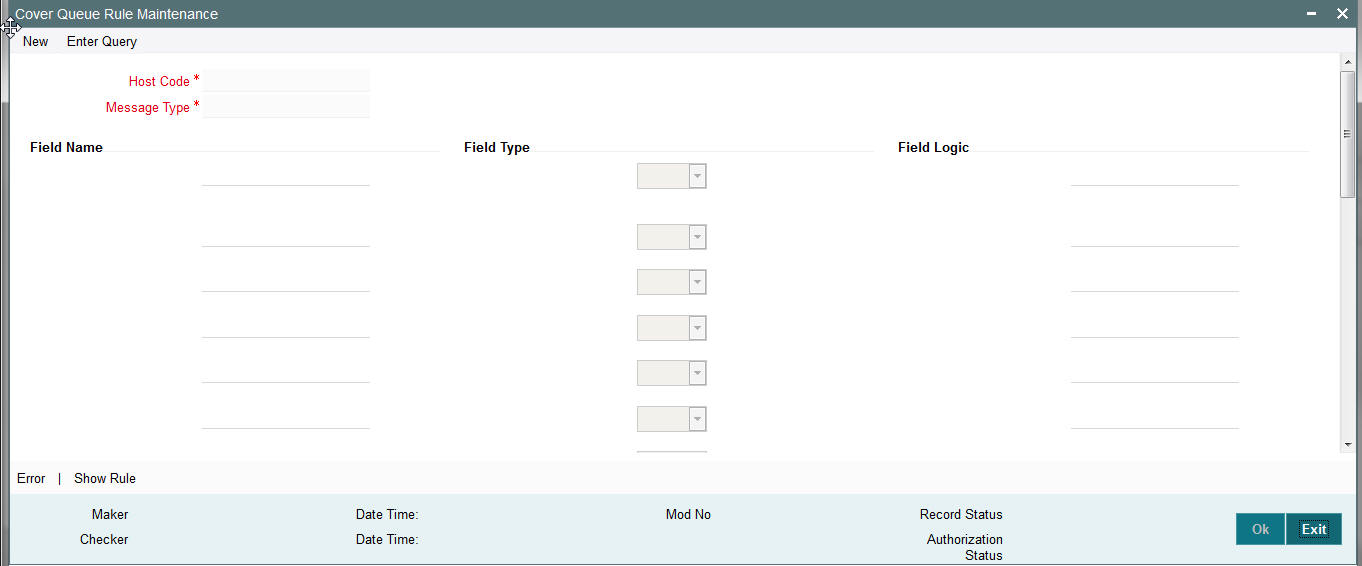Image resolution: width=1362 pixels, height=566 pixels.
Task: Click scrollbar up arrow
Action: [1347, 62]
